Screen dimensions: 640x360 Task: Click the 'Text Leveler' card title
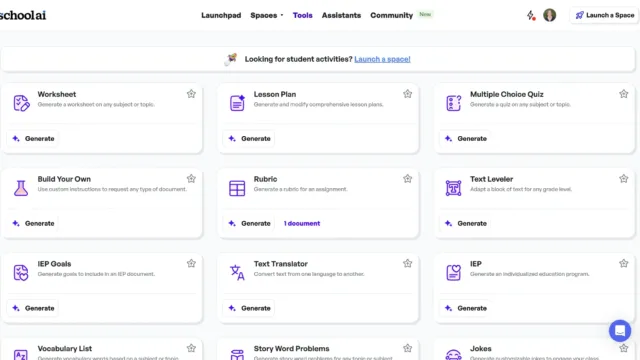[491, 179]
